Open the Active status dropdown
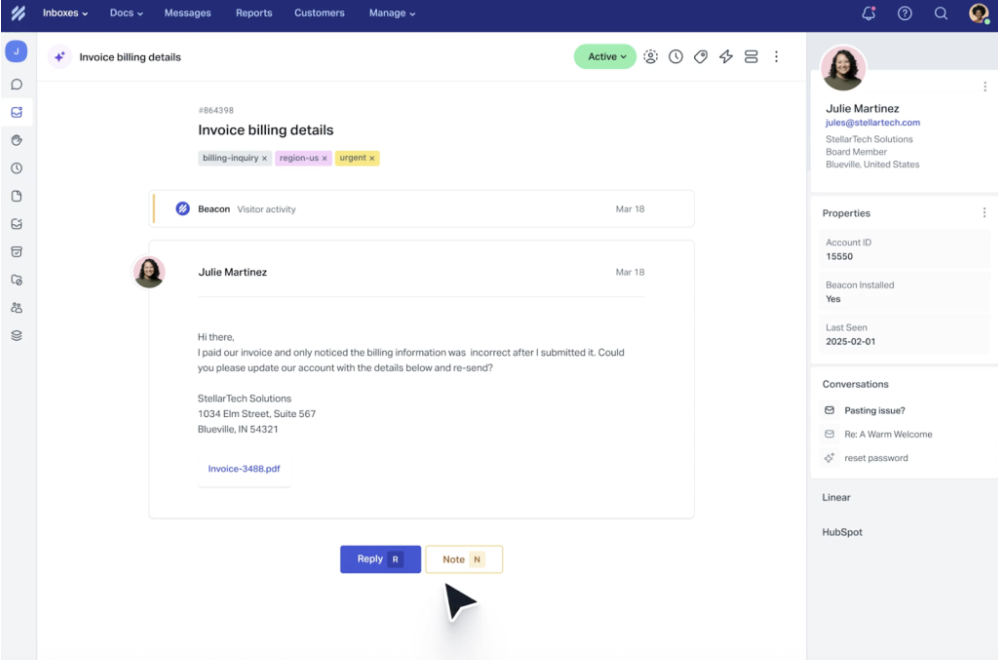Viewport: 998px width, 660px height. [x=606, y=57]
